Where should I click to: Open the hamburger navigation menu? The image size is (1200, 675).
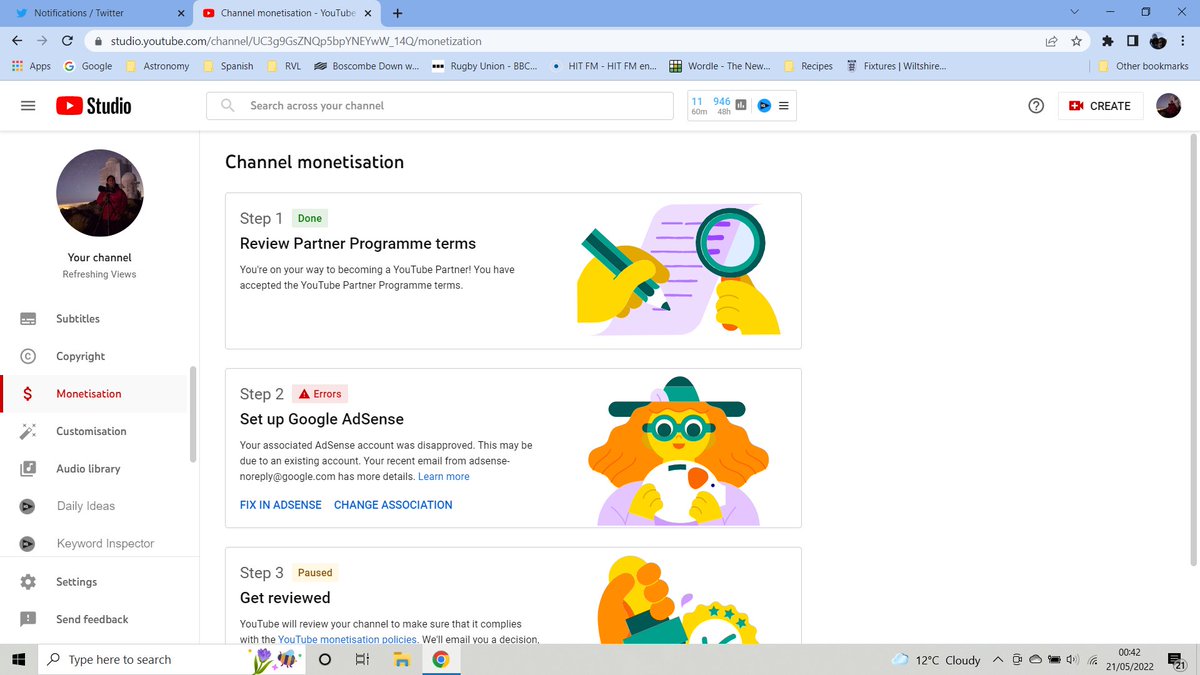pos(28,106)
